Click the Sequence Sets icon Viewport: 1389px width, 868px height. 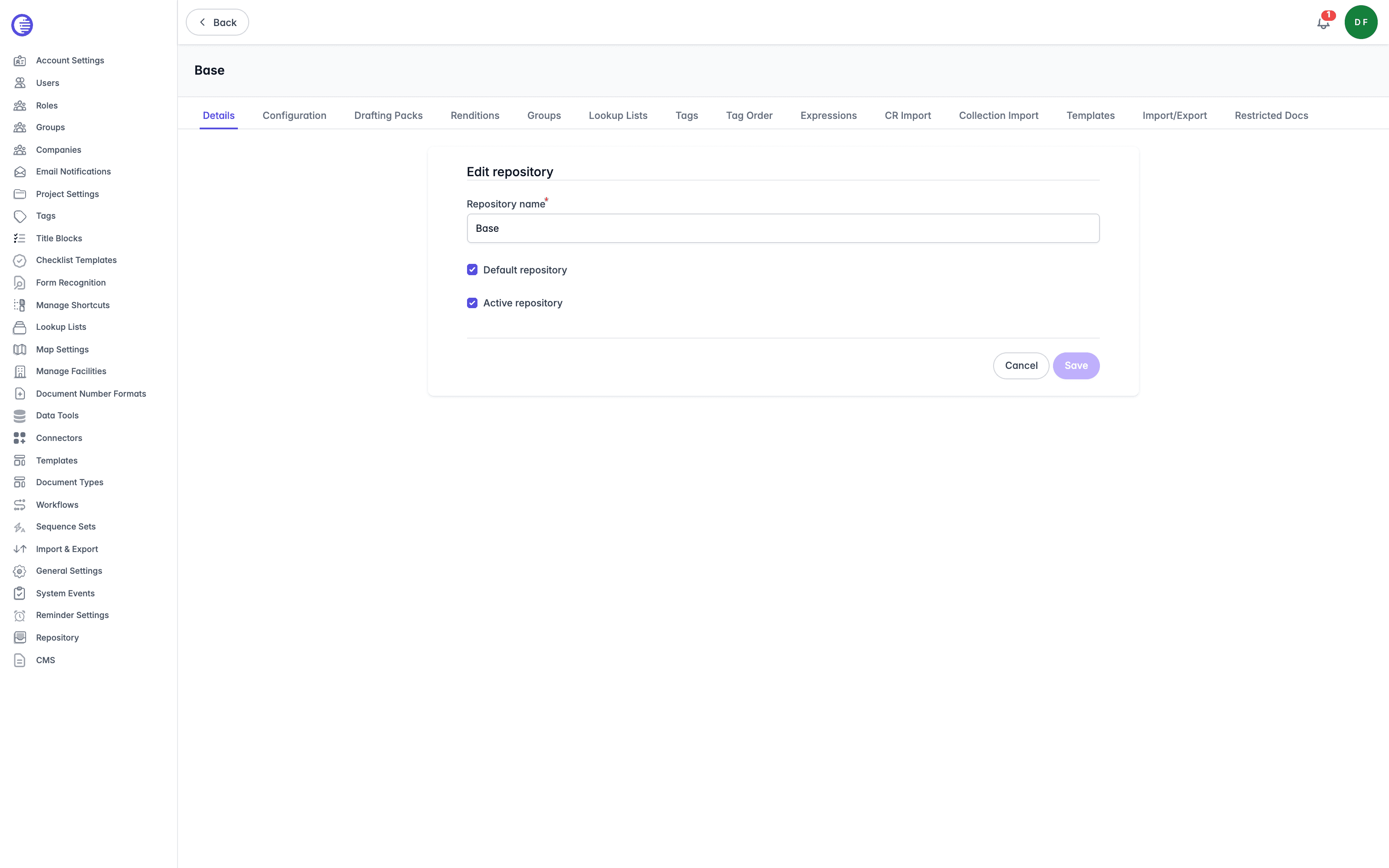pos(20,527)
